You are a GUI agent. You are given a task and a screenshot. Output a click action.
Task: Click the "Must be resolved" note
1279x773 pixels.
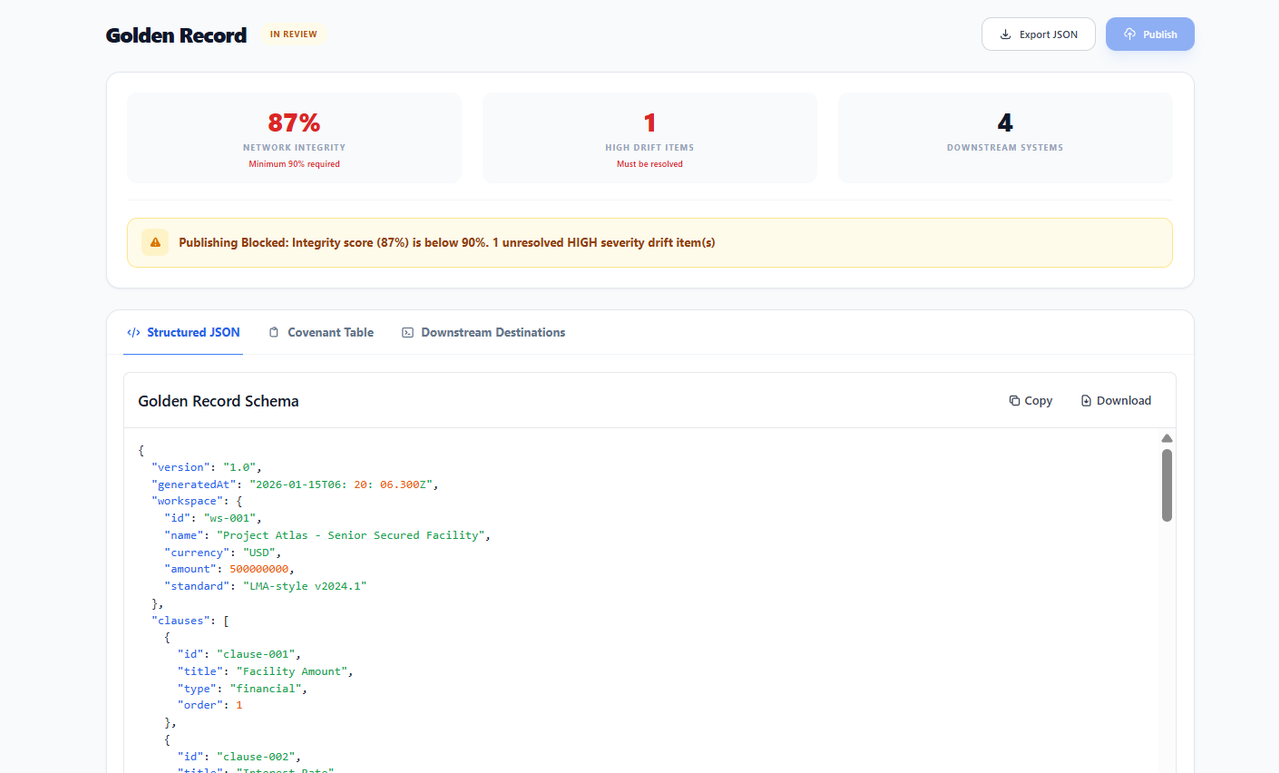pyautogui.click(x=650, y=164)
